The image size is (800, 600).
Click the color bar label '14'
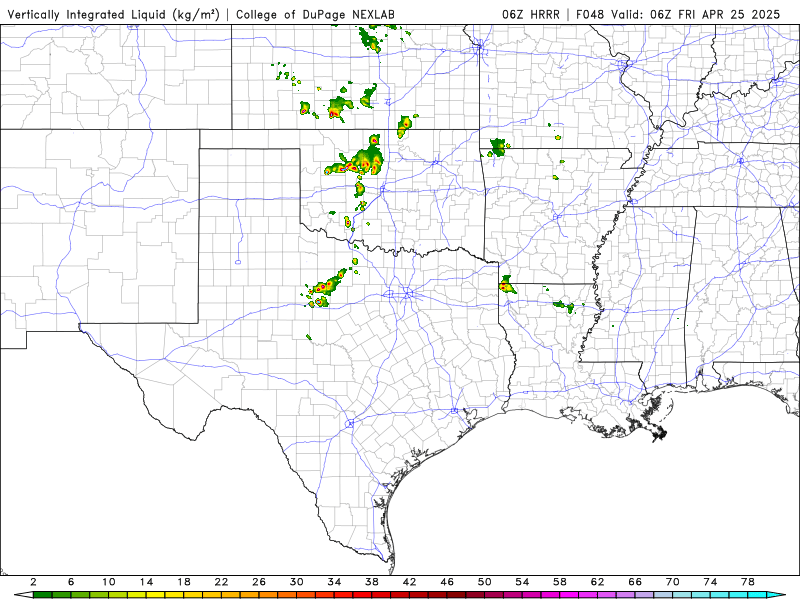click(146, 582)
